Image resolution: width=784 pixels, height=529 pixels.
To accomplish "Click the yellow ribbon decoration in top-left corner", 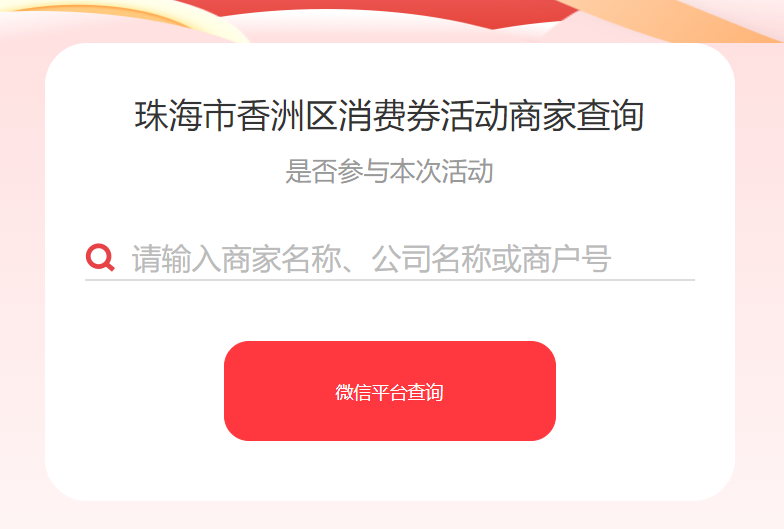I will tap(125, 20).
